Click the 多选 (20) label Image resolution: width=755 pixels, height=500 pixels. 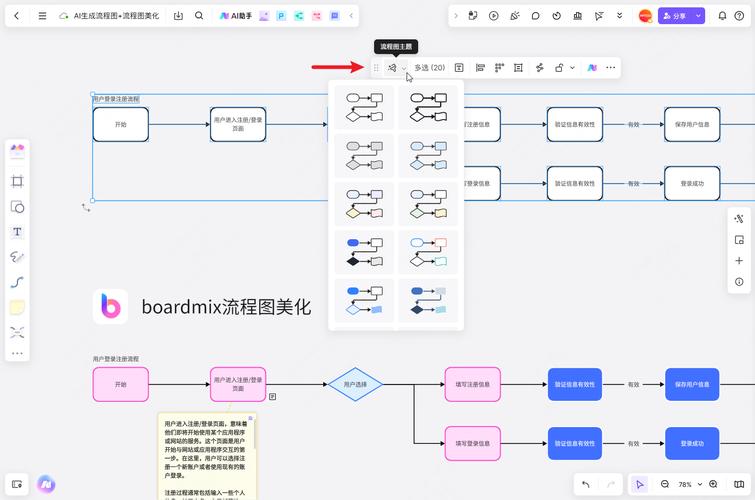click(430, 68)
